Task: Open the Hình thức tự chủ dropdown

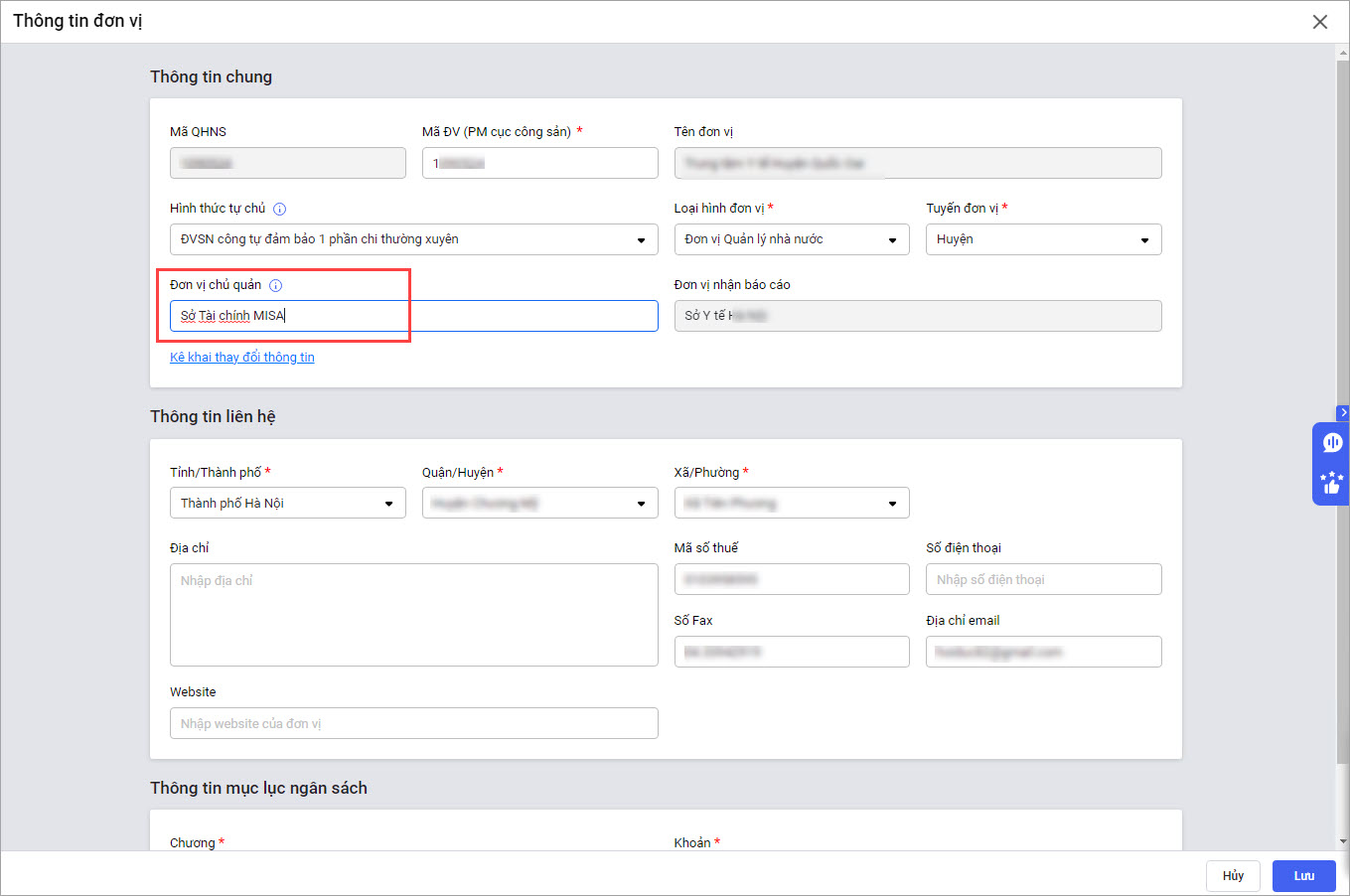Action: [x=413, y=239]
